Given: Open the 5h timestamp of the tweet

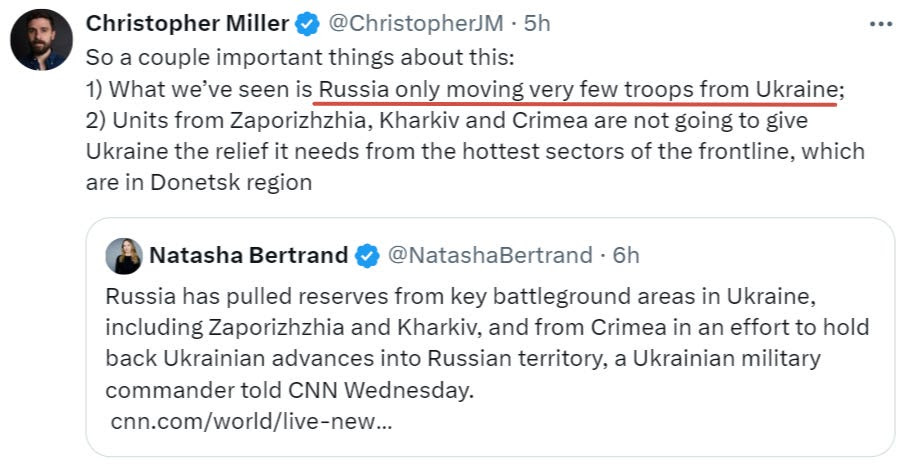Looking at the screenshot, I should pos(537,23).
